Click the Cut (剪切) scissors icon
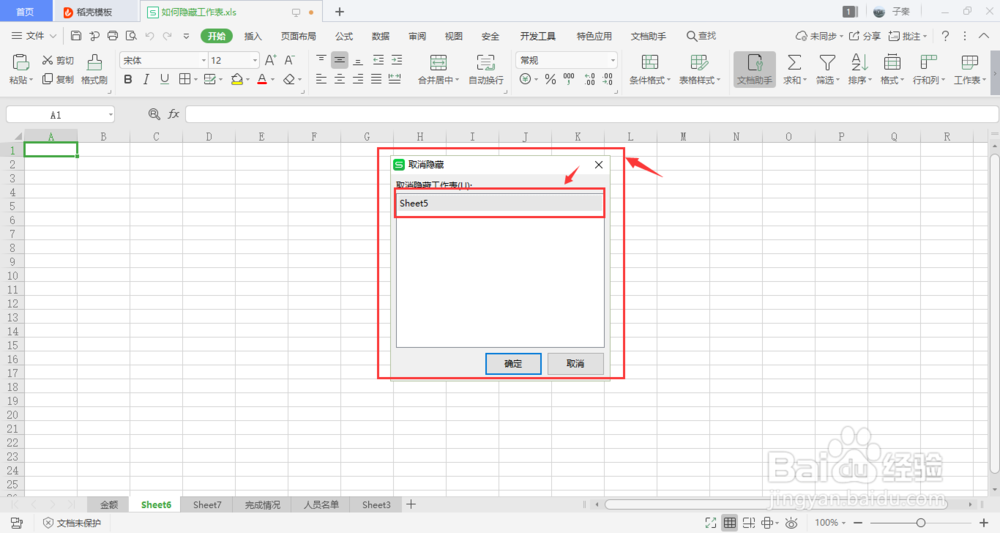Image resolution: width=1000 pixels, height=533 pixels. point(47,60)
